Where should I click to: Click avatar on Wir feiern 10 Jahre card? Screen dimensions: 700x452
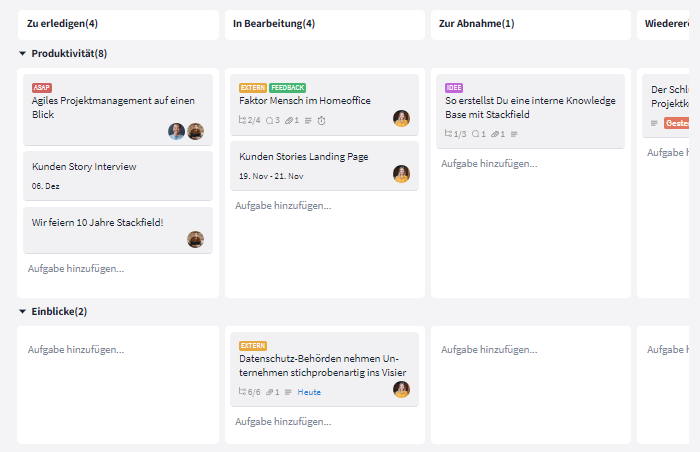pos(195,239)
